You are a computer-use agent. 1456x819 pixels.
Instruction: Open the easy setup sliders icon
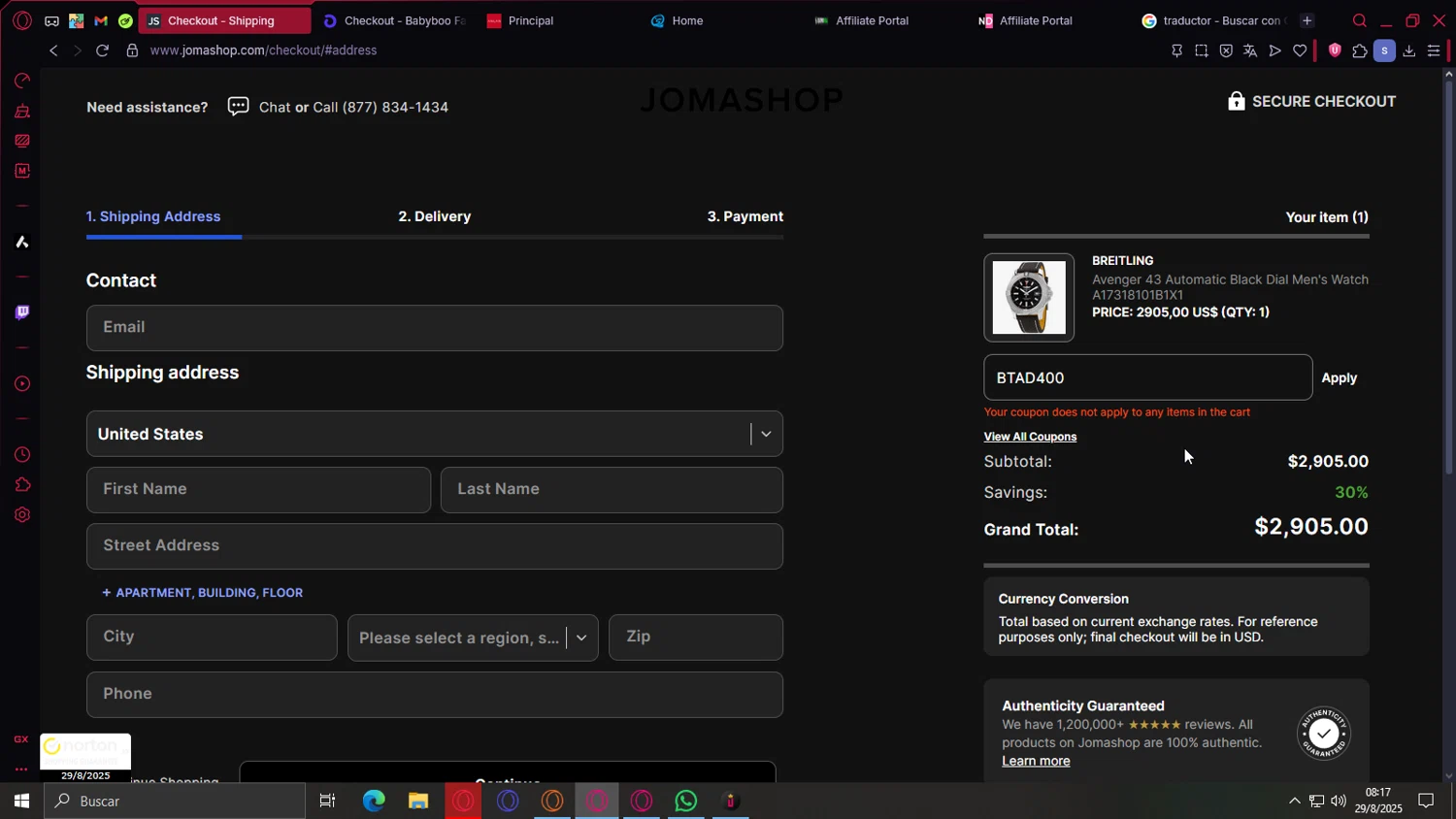click(x=1434, y=50)
